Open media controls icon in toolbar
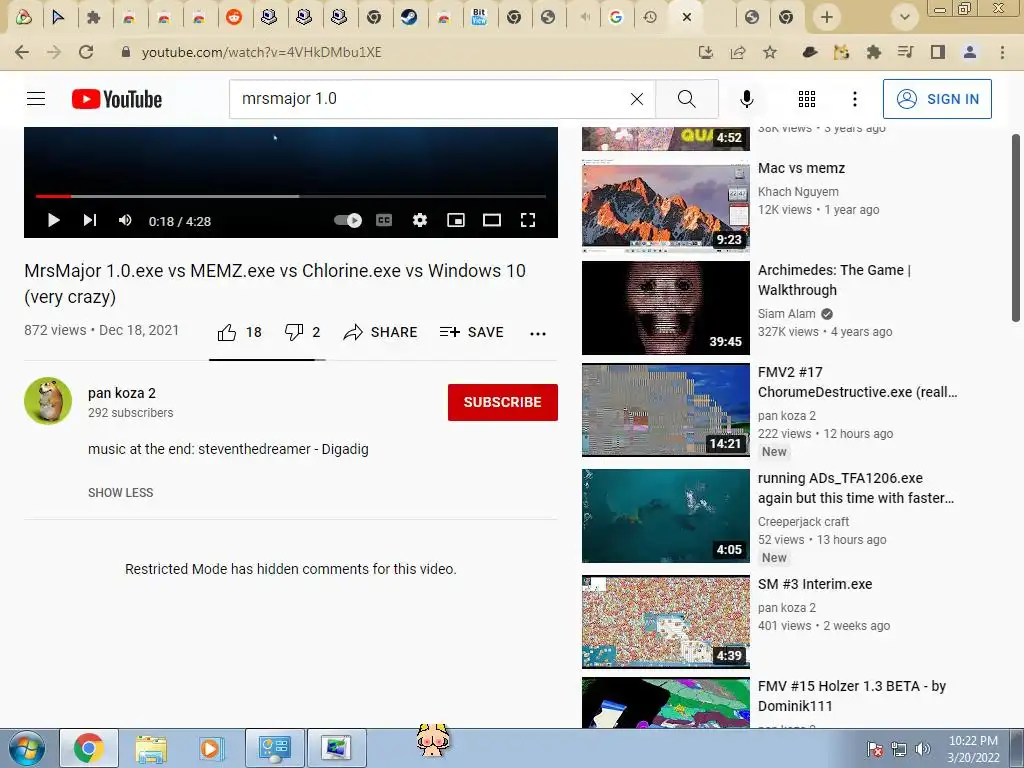The image size is (1024, 768). (x=906, y=52)
